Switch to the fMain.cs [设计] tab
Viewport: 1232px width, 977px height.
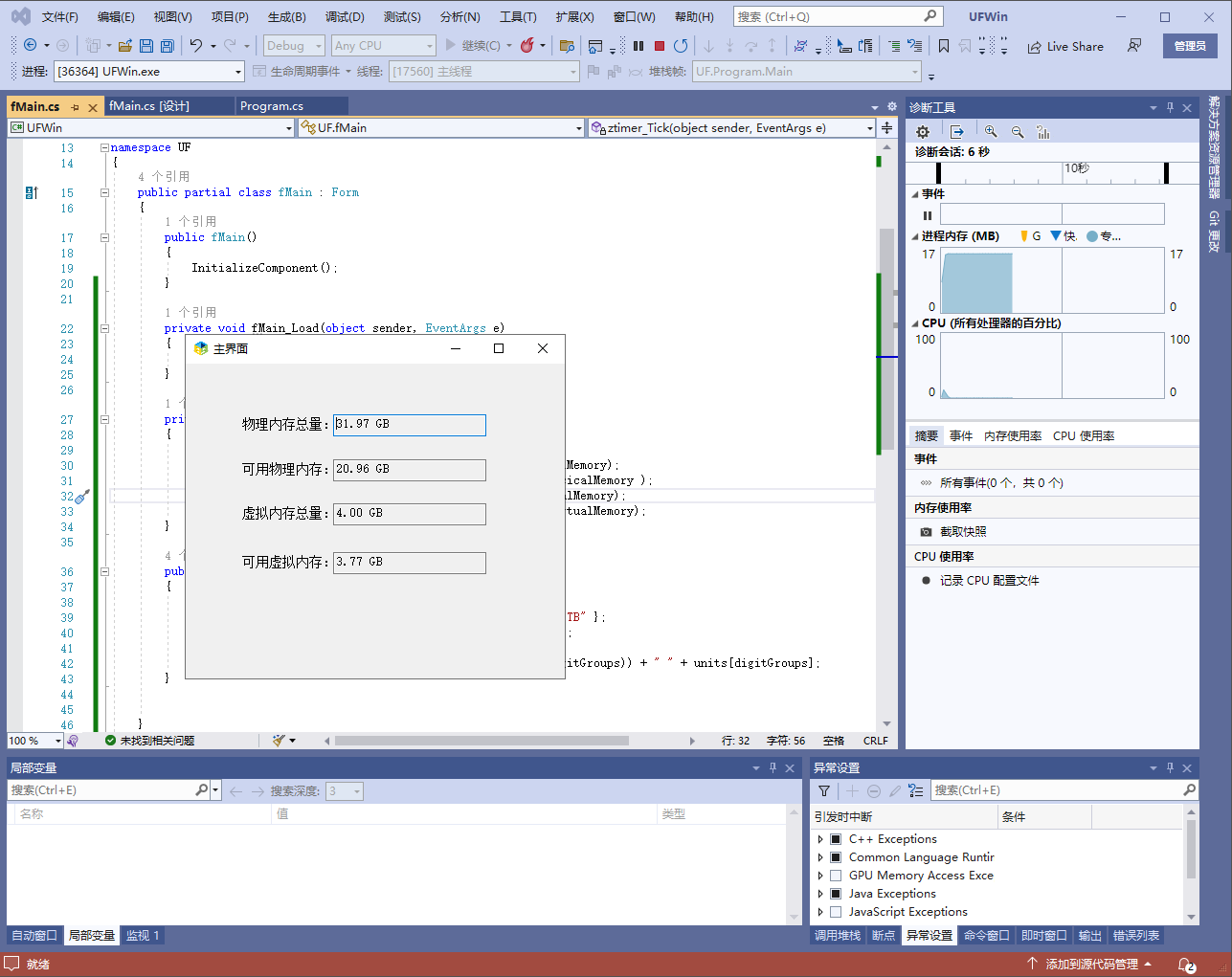point(149,106)
